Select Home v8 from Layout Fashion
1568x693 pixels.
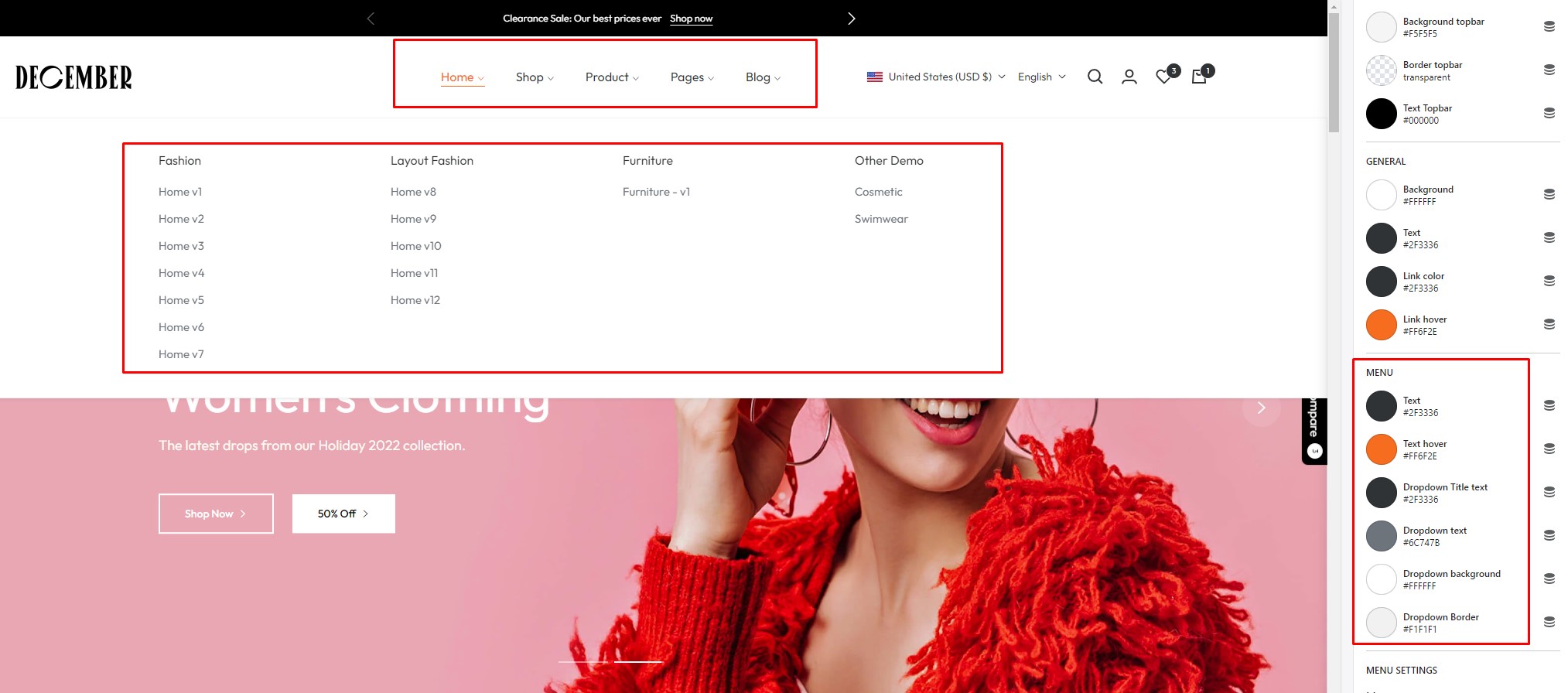point(413,192)
